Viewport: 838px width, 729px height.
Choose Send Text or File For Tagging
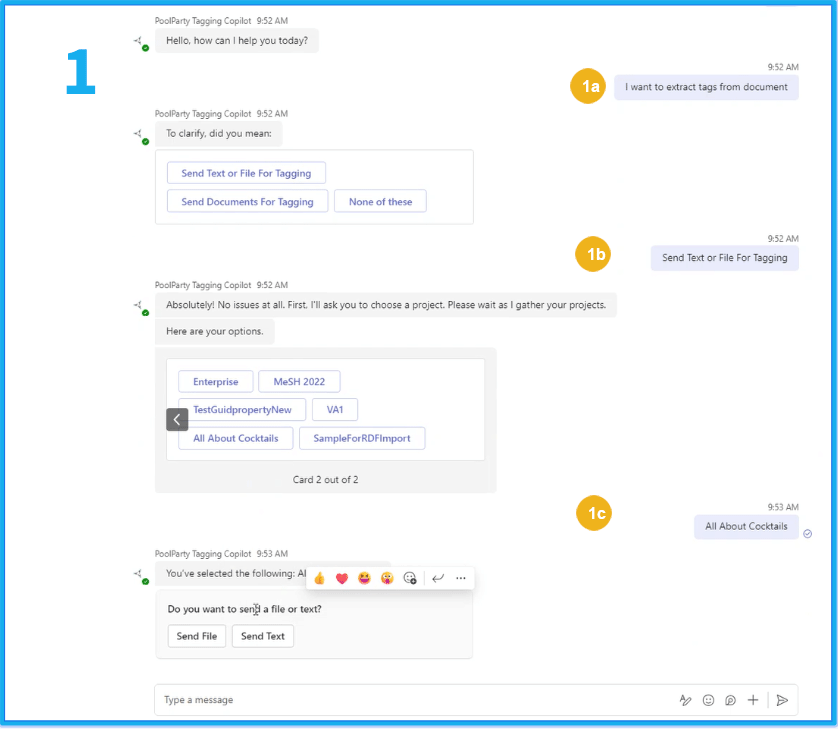click(246, 173)
